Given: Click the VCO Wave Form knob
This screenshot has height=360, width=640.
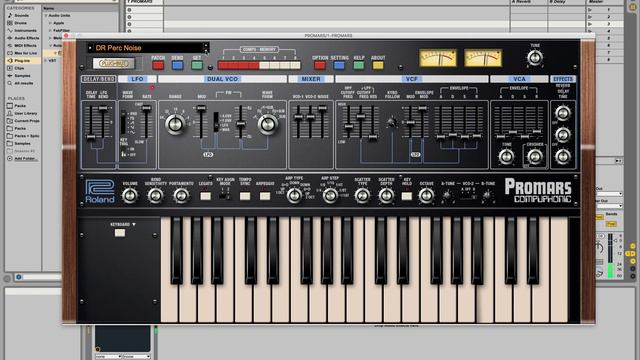Looking at the screenshot, I should coord(268,124).
